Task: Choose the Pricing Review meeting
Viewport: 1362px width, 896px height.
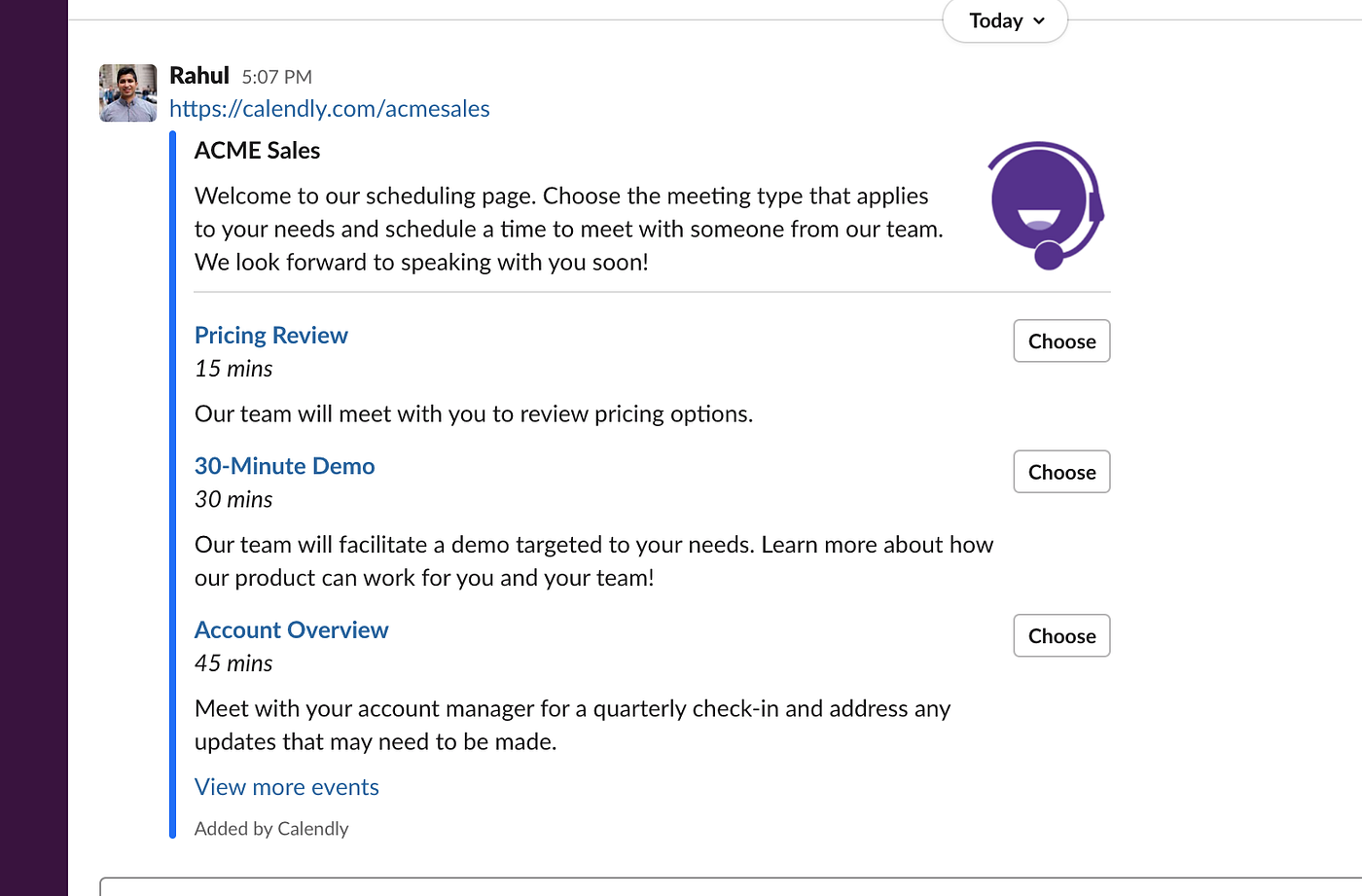Action: (x=1061, y=341)
